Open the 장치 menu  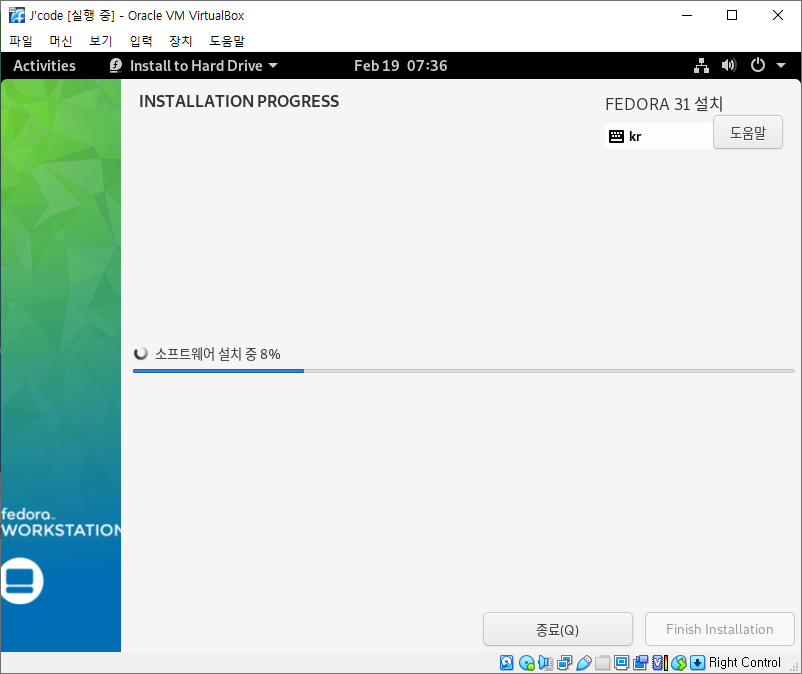click(181, 41)
